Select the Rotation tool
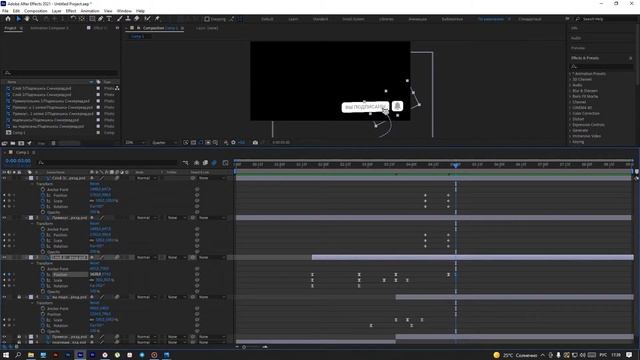The width and height of the screenshot is (640, 360). point(73,19)
